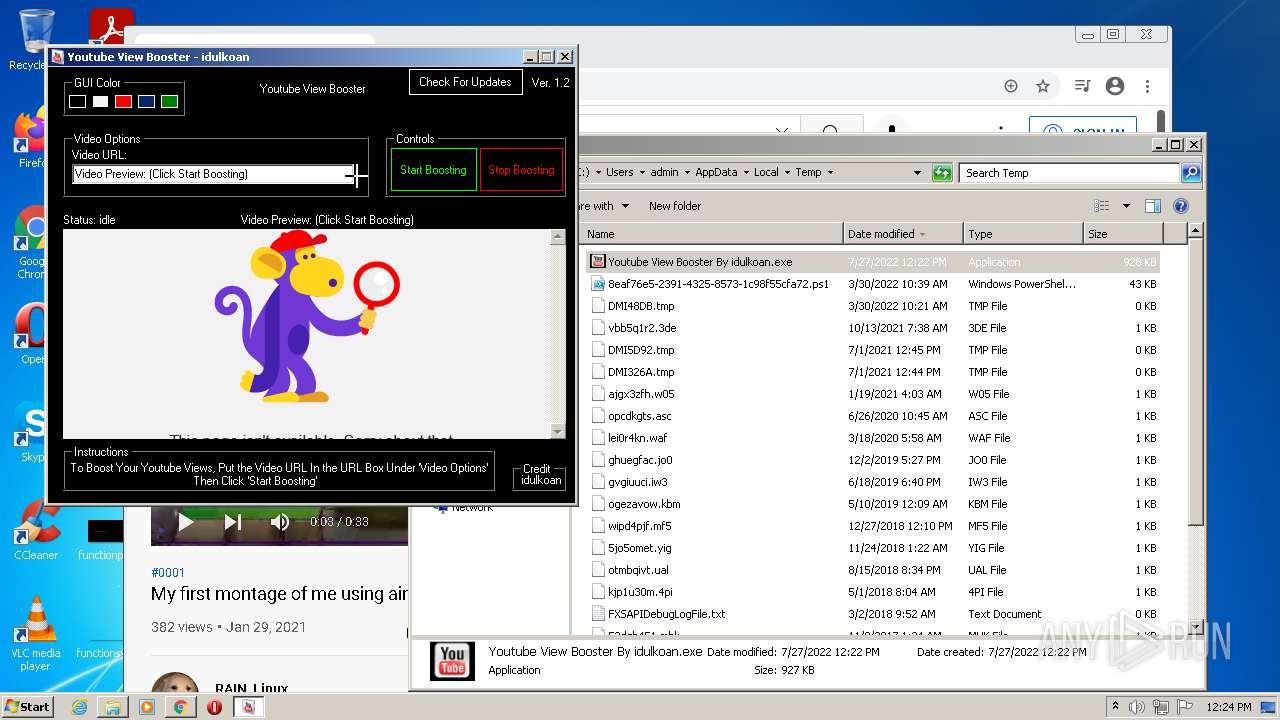Expand the Temp breadcrumb arrow
1280x720 pixels.
[x=830, y=173]
